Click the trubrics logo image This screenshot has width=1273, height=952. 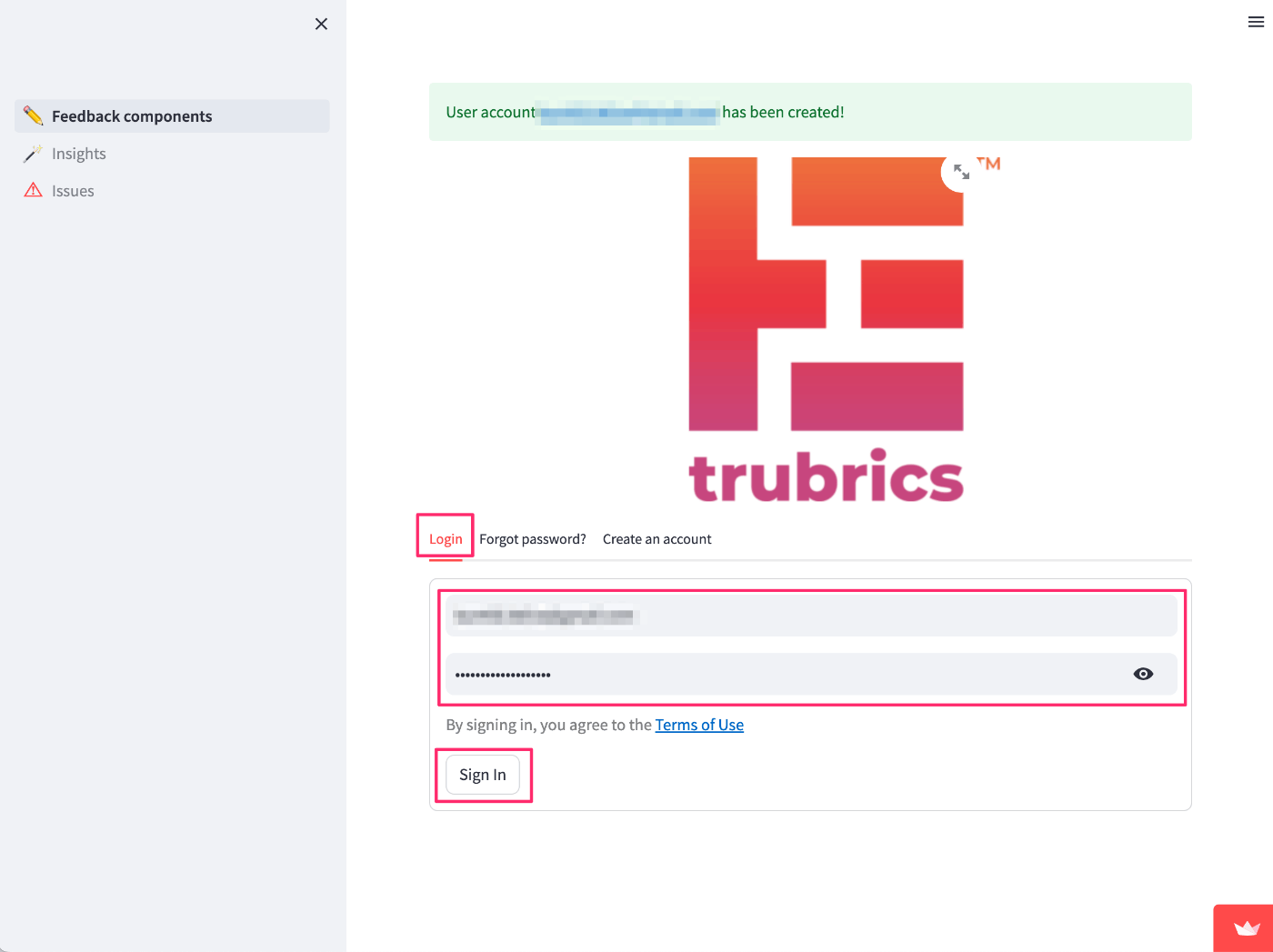click(x=826, y=330)
